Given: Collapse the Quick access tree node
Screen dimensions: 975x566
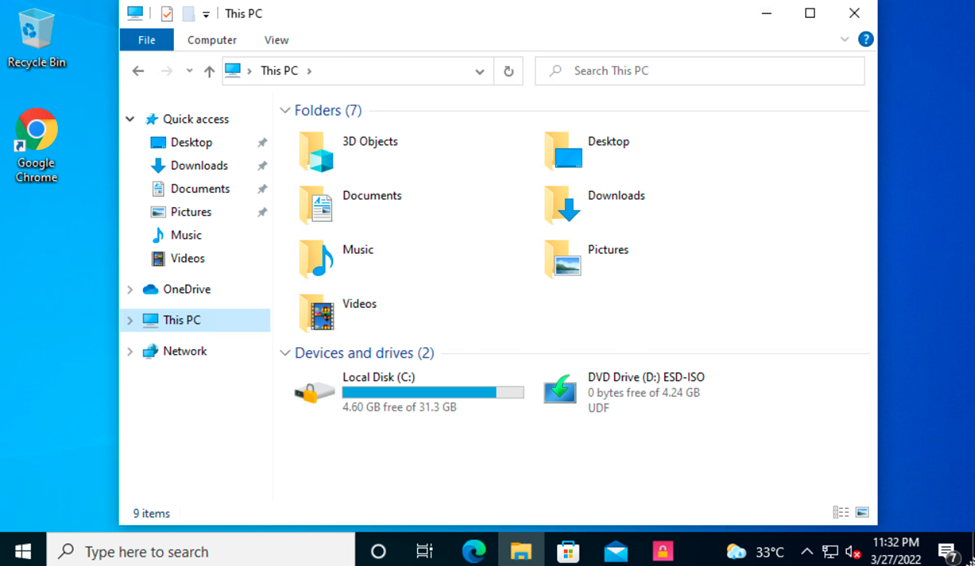Looking at the screenshot, I should [x=130, y=119].
